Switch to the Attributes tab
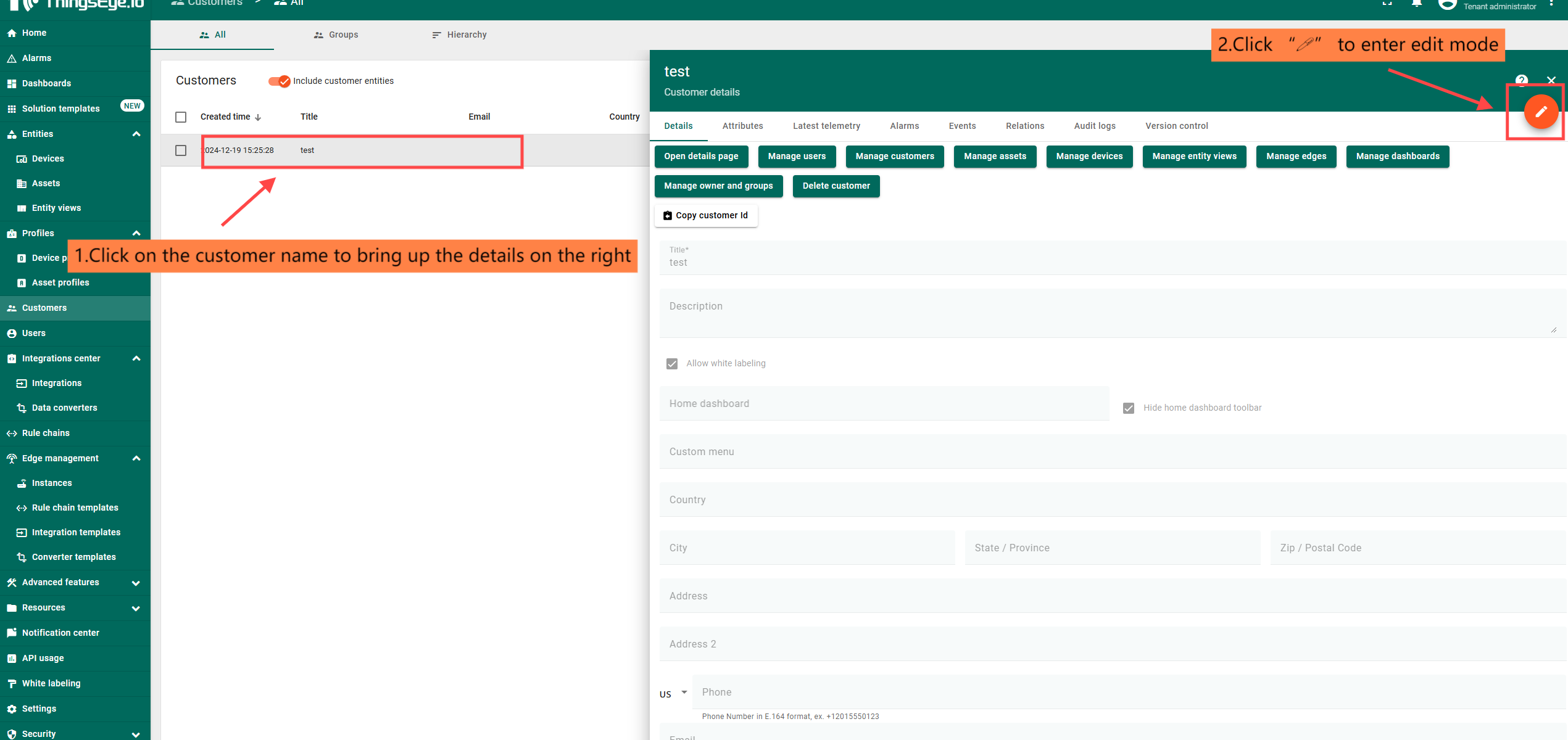This screenshot has width=1568, height=740. [x=742, y=126]
